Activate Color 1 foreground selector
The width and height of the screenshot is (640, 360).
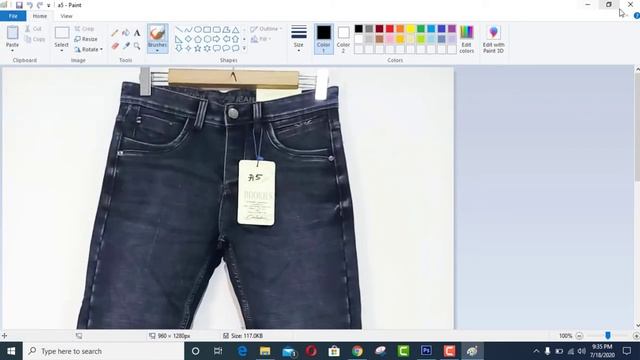[324, 39]
